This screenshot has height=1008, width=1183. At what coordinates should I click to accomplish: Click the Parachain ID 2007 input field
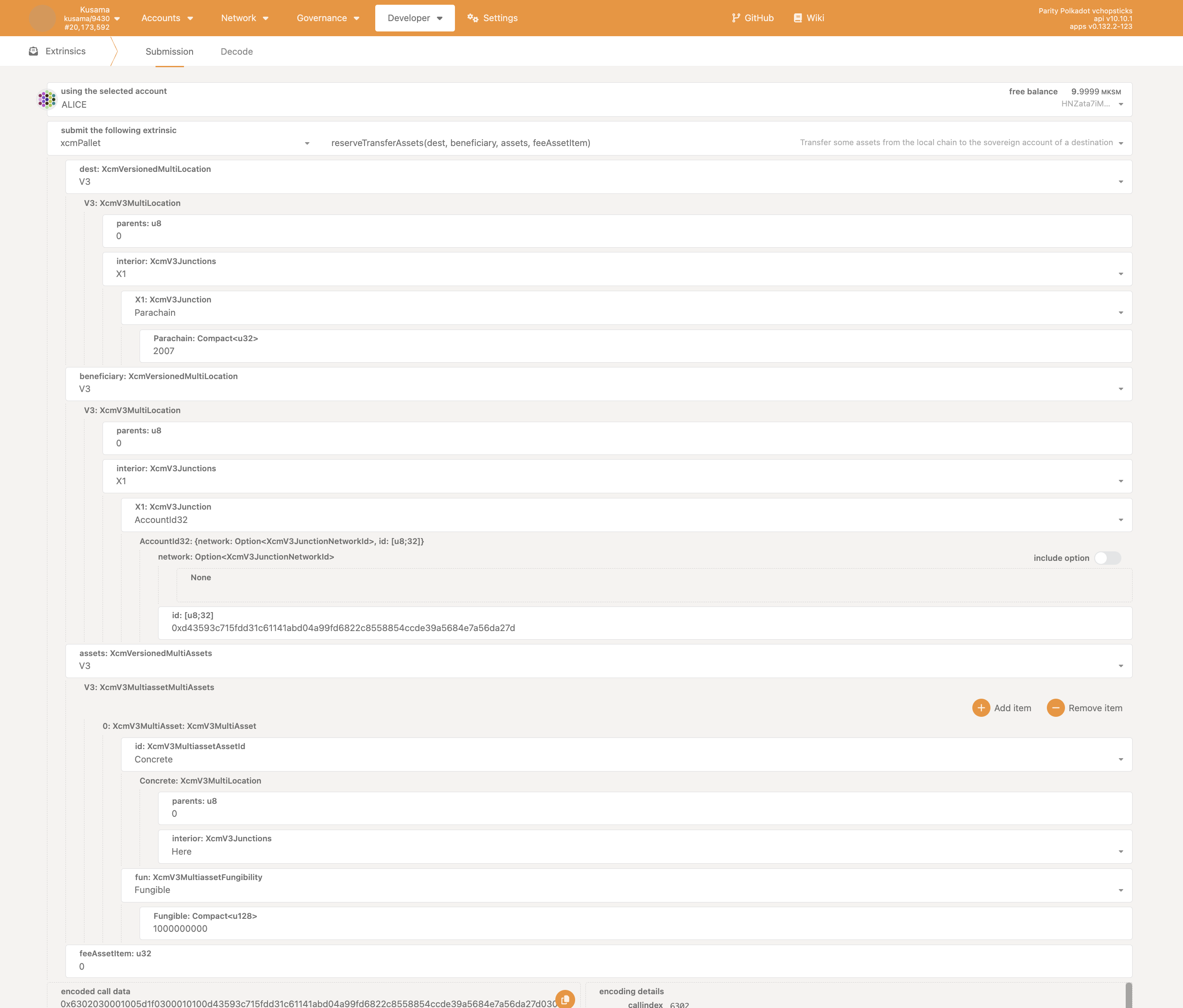(635, 351)
